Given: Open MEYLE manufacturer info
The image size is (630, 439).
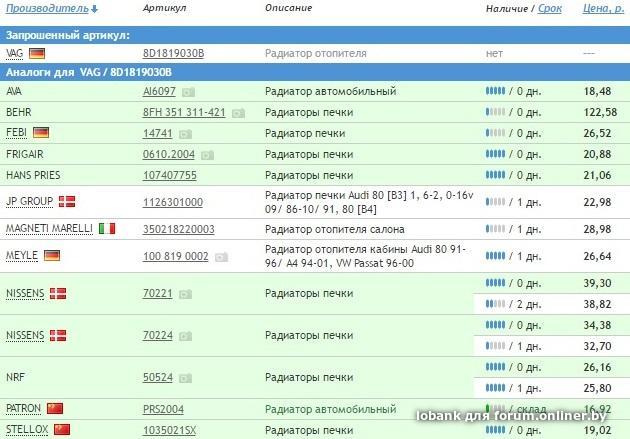Looking at the screenshot, I should [x=22, y=255].
